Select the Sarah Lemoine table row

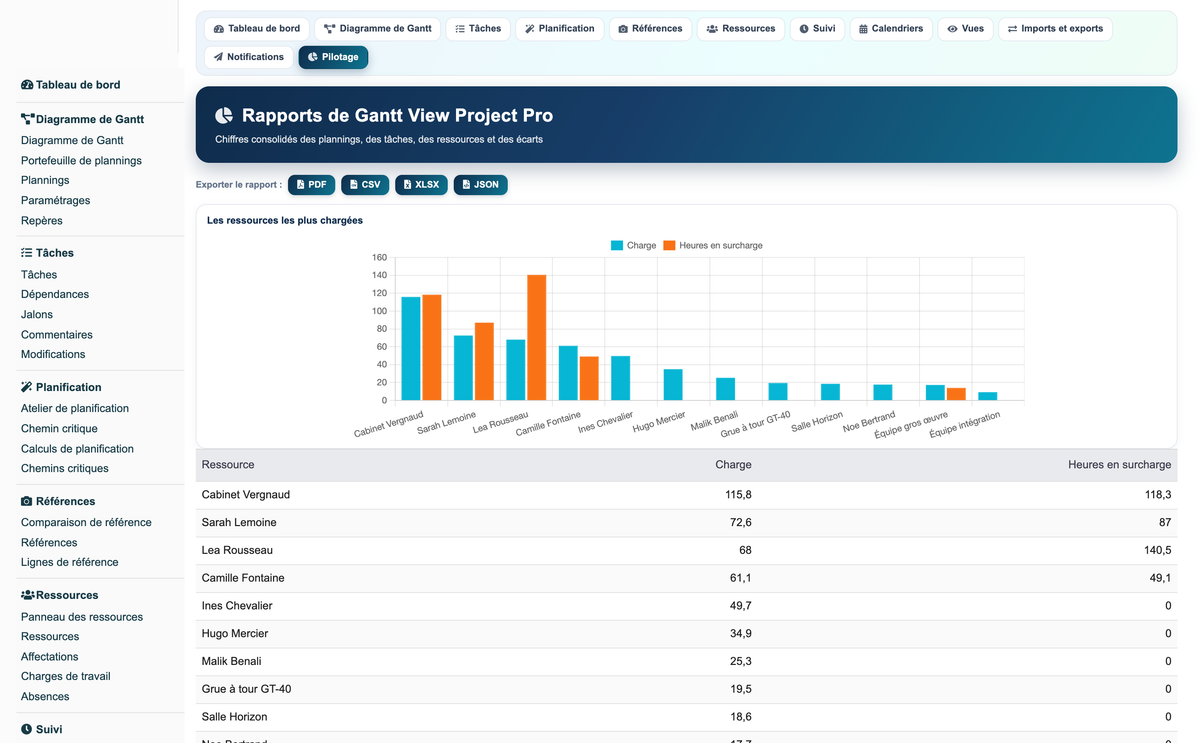[686, 523]
